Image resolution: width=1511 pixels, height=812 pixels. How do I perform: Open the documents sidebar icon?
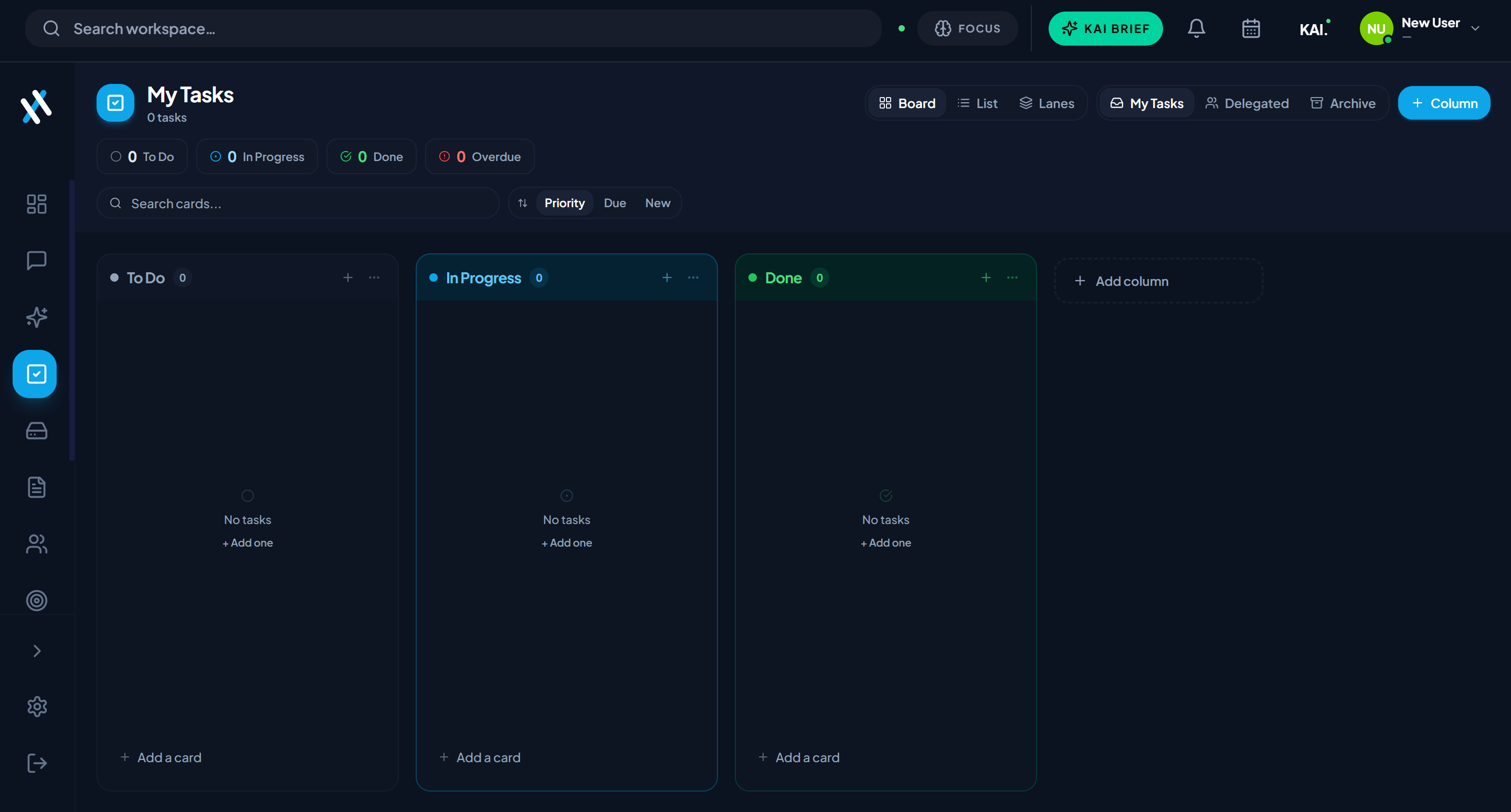[x=36, y=487]
